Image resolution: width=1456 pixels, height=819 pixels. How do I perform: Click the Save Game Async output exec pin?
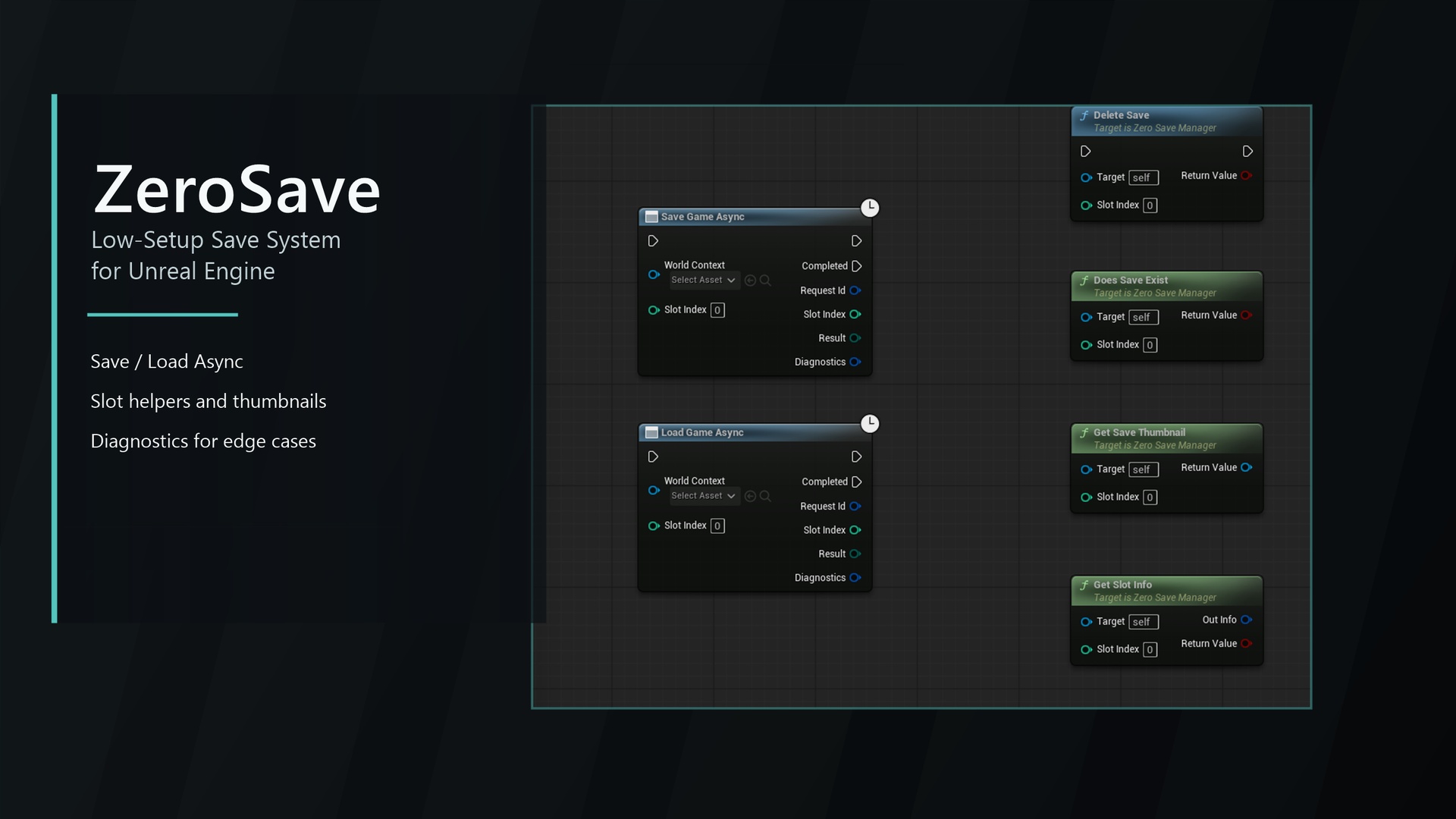pyautogui.click(x=856, y=241)
